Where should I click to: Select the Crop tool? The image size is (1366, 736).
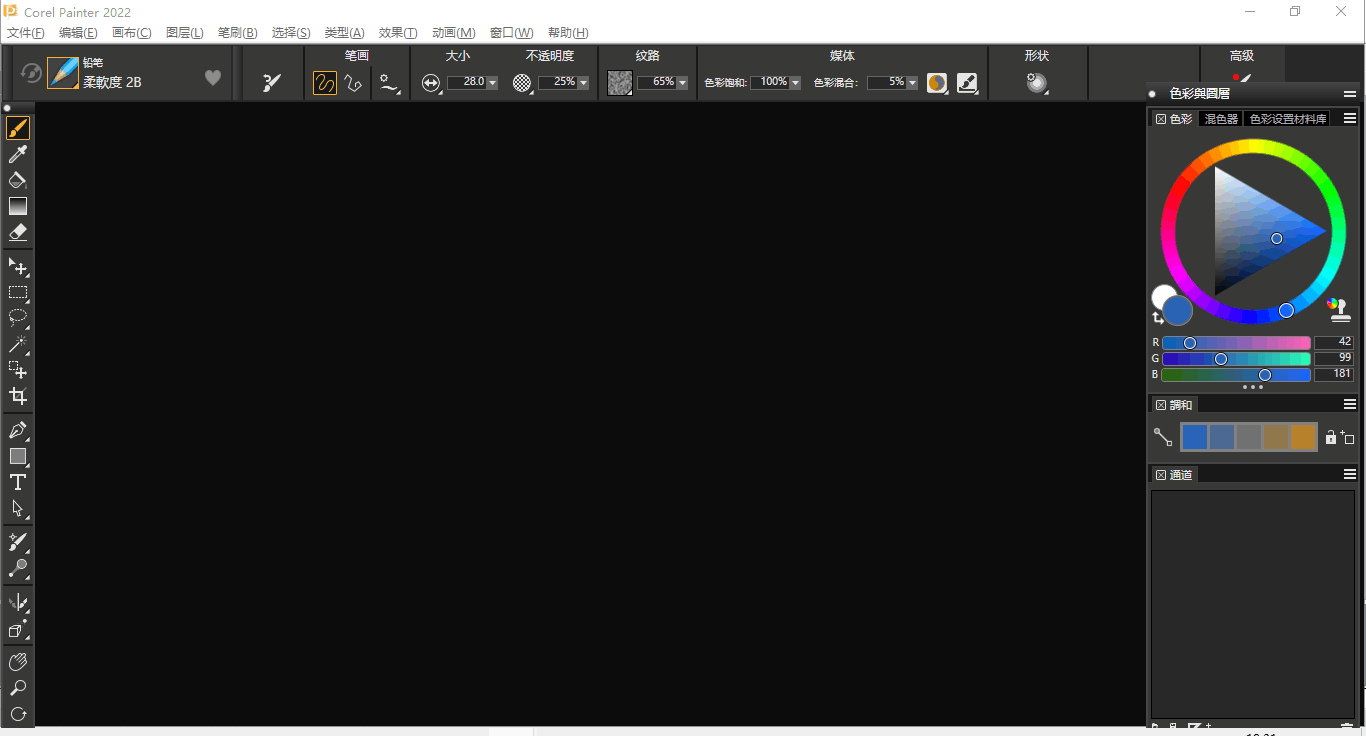pos(18,396)
